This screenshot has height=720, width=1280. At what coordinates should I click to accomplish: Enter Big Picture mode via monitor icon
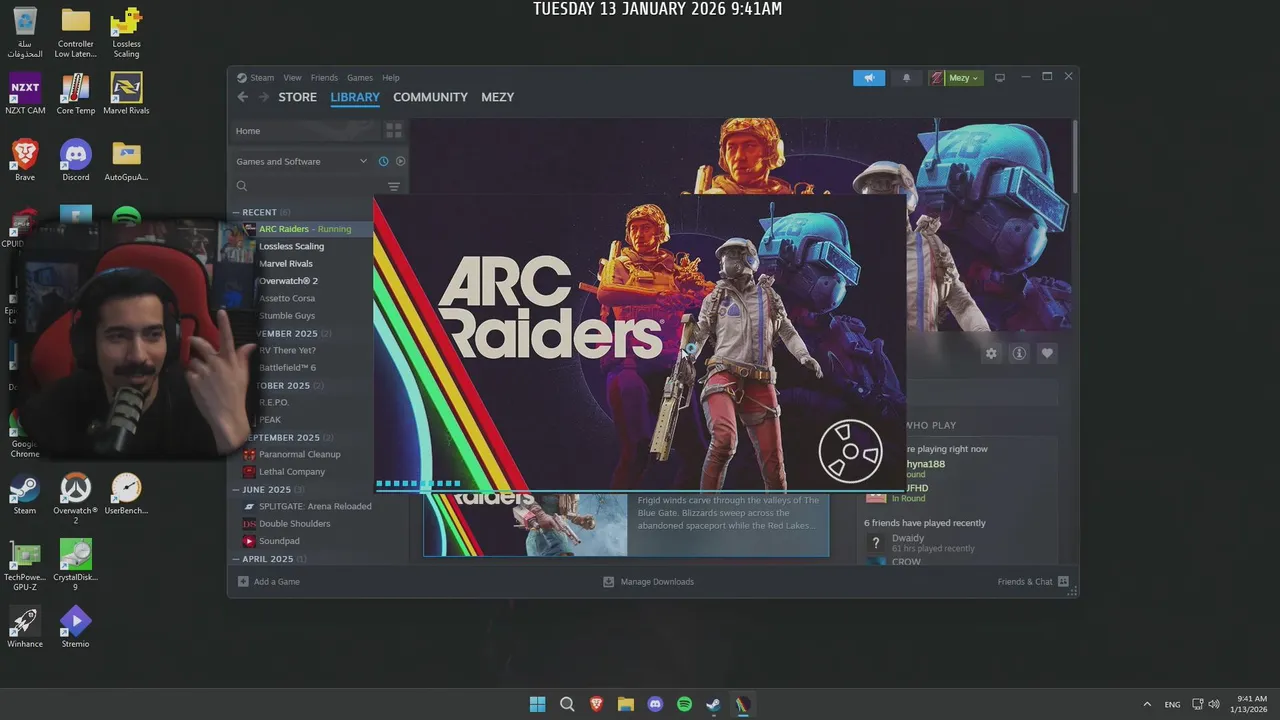coord(999,78)
